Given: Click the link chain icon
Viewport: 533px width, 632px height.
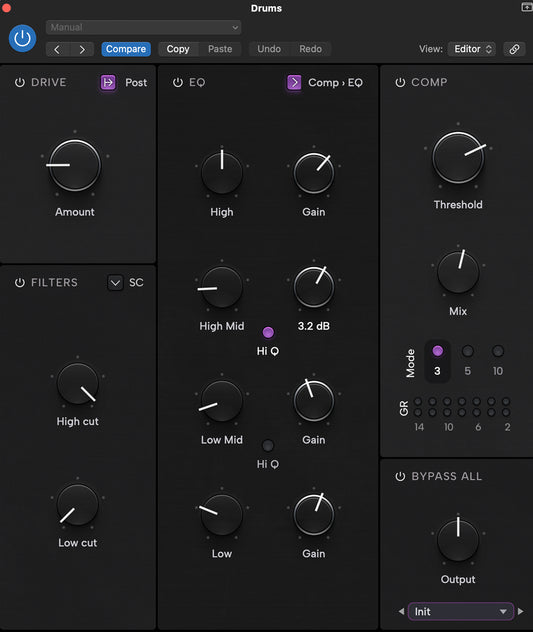Looking at the screenshot, I should pyautogui.click(x=514, y=49).
